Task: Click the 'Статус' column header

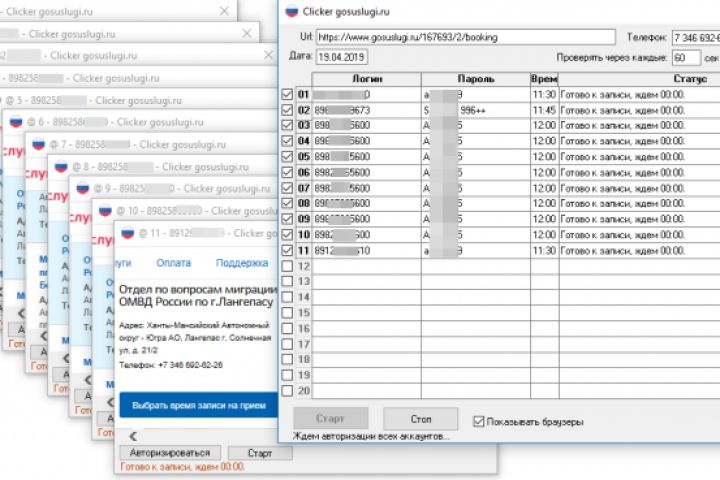Action: [639, 79]
